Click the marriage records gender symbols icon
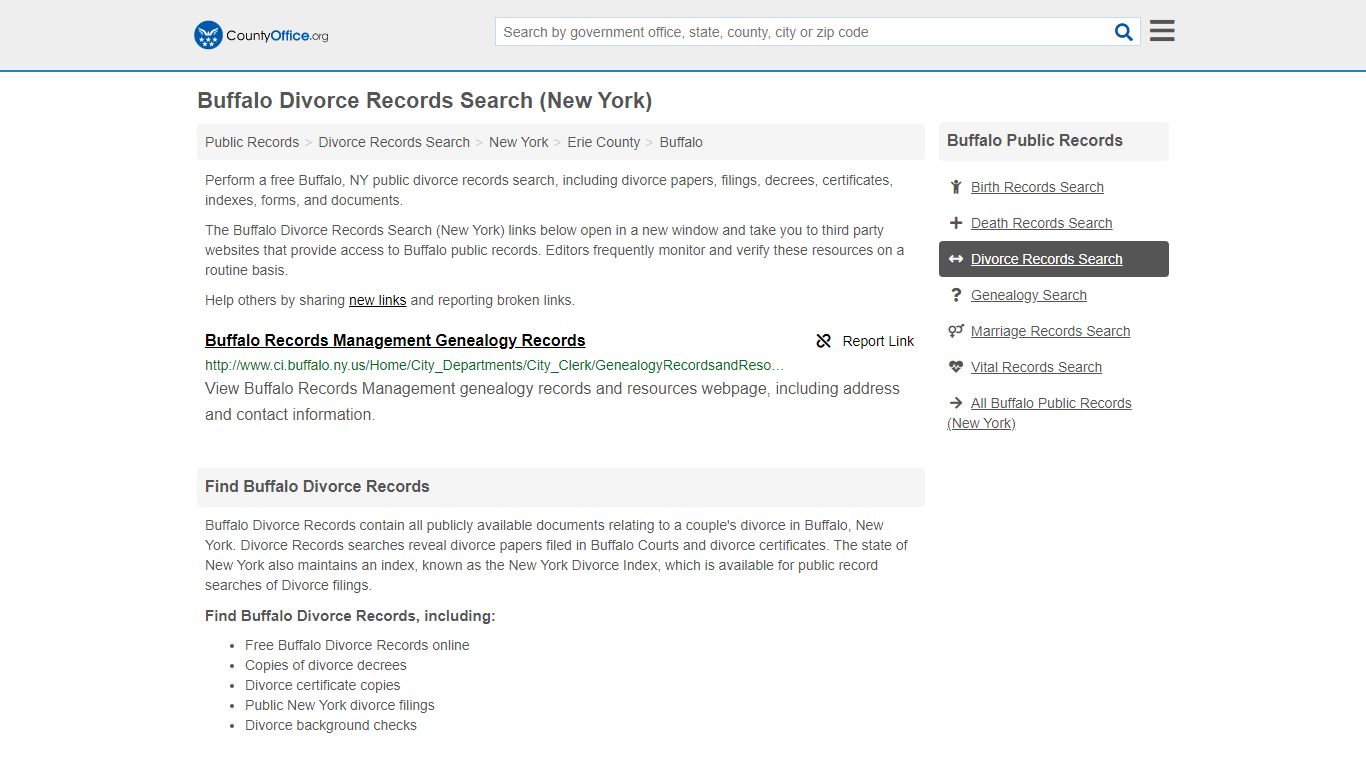 956,331
